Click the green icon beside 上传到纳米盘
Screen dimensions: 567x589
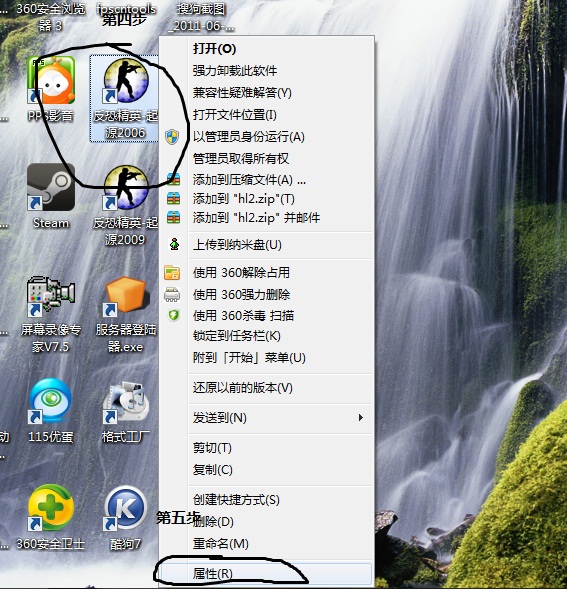click(174, 245)
